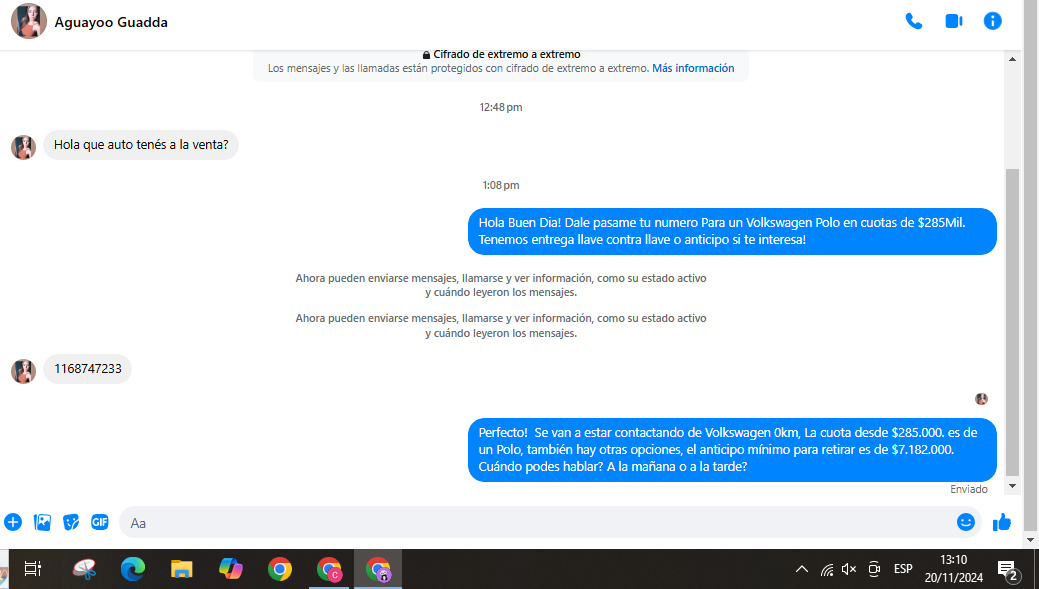1039x589 pixels.
Task: Open Copilot from the taskbar
Action: click(x=231, y=569)
